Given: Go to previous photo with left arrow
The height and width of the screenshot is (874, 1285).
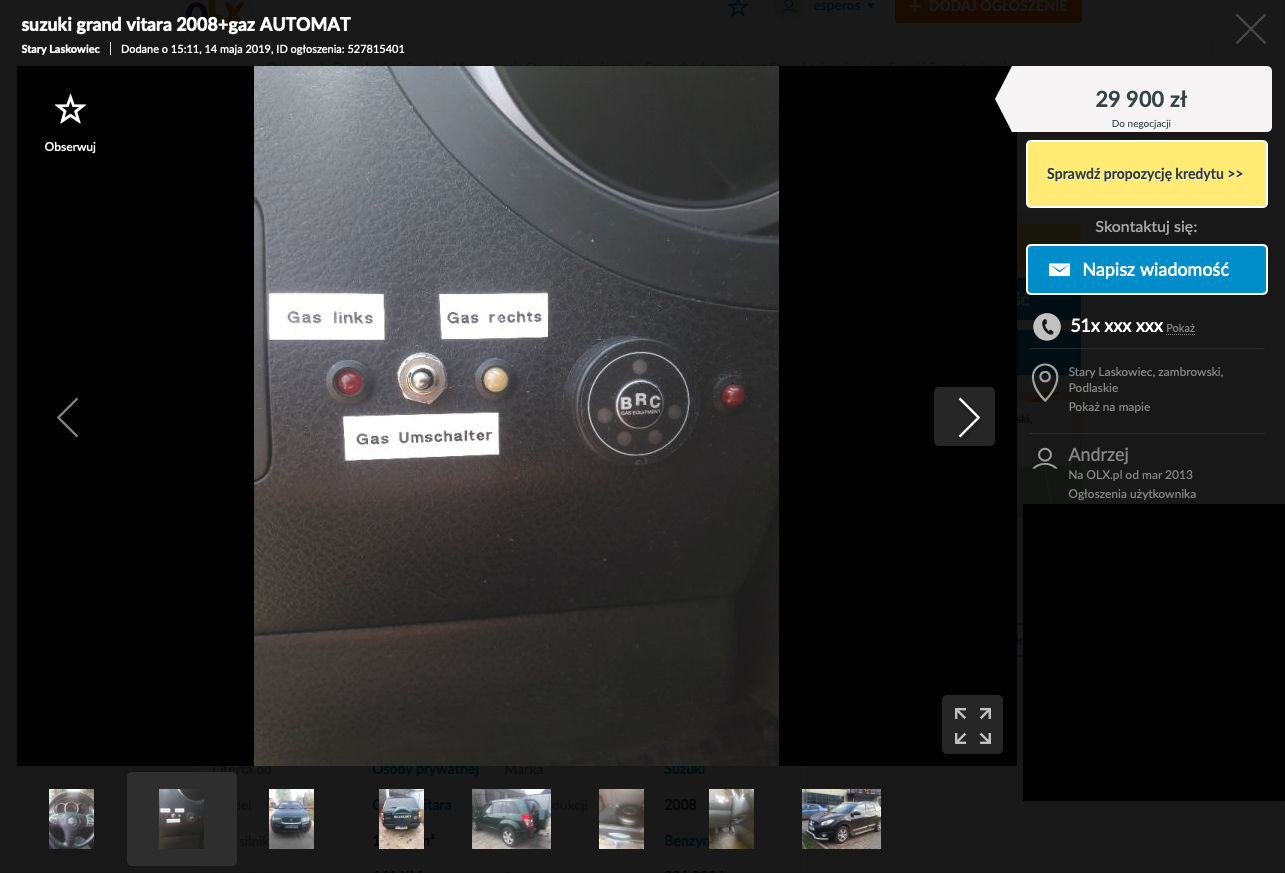Looking at the screenshot, I should coord(67,417).
